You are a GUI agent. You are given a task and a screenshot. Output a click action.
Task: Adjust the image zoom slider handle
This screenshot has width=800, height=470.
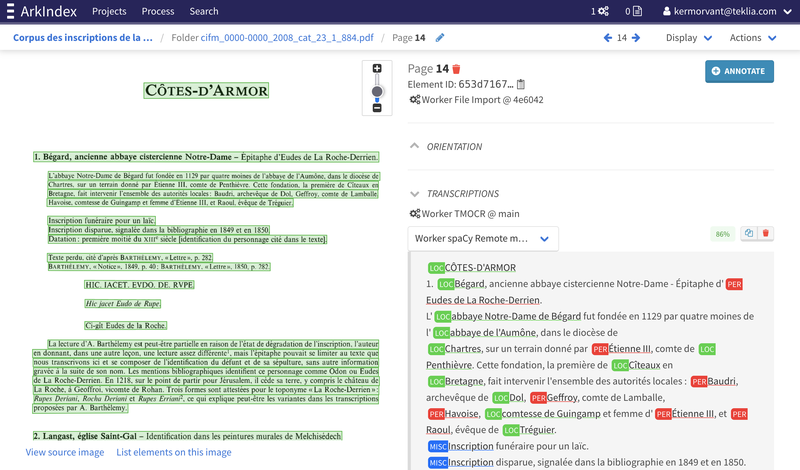(377, 91)
